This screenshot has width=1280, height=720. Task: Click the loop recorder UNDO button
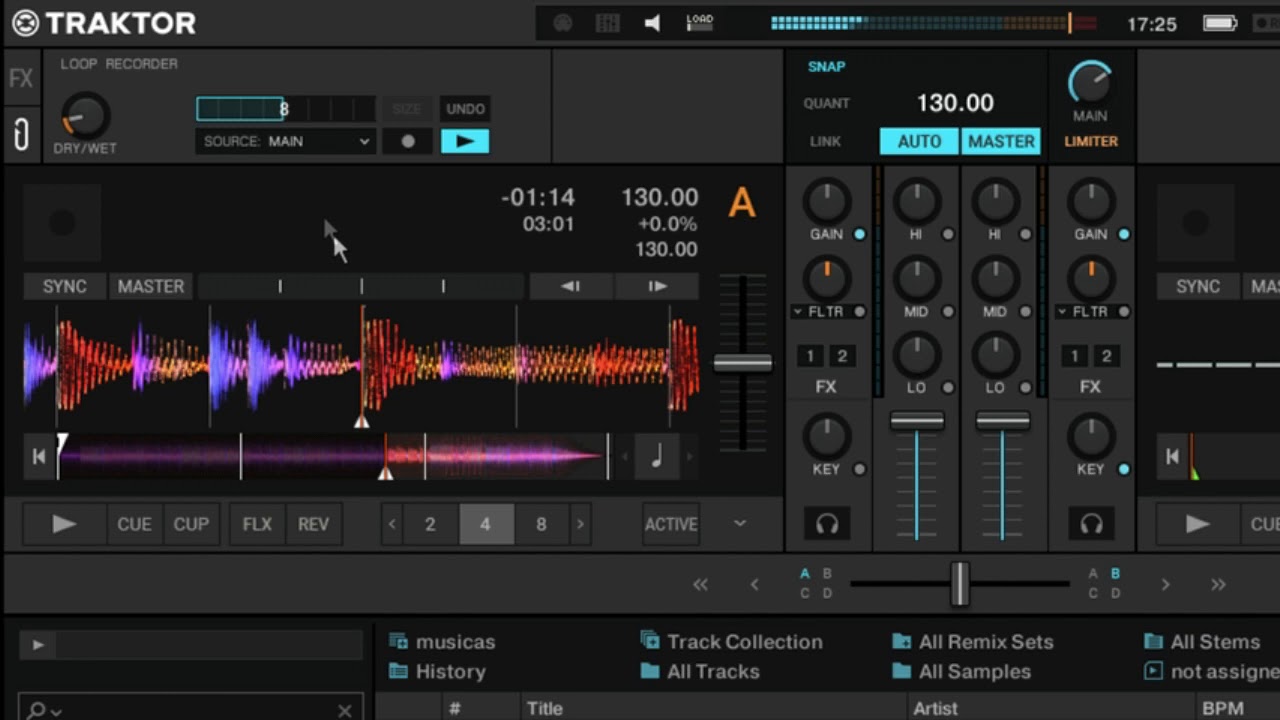pyautogui.click(x=465, y=109)
